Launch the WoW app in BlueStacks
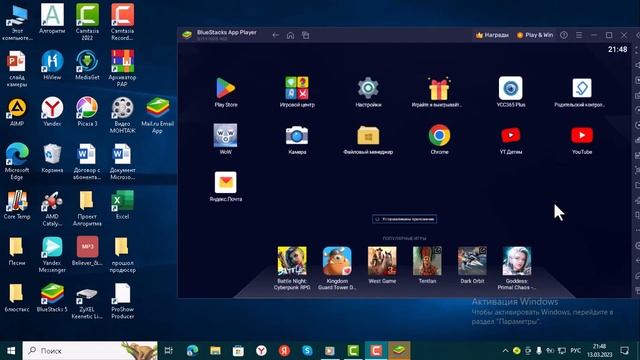 coord(225,136)
